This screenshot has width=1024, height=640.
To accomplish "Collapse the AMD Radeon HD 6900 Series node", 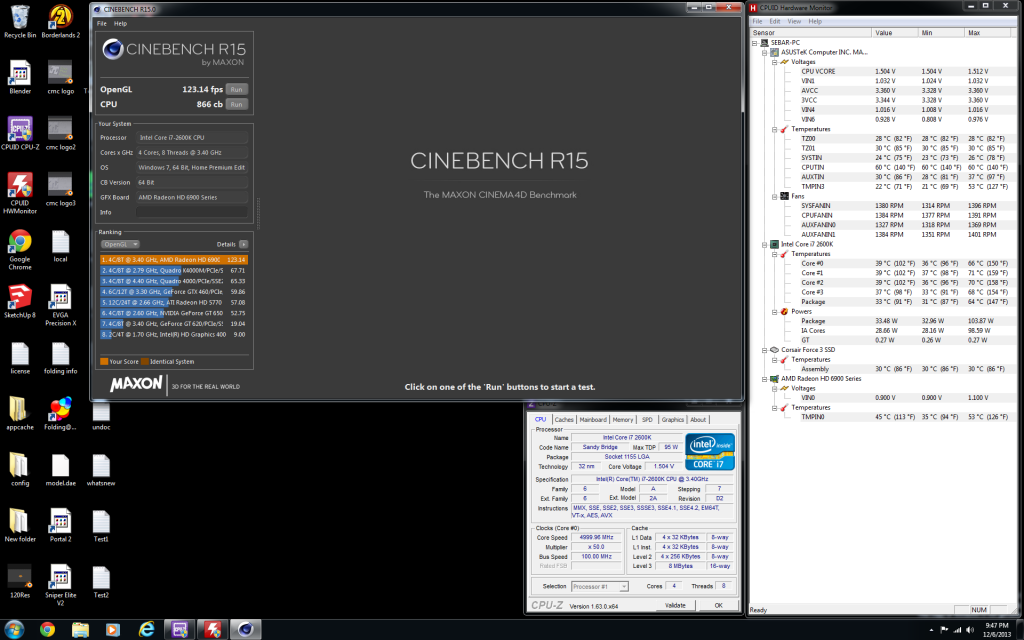I will coord(765,379).
